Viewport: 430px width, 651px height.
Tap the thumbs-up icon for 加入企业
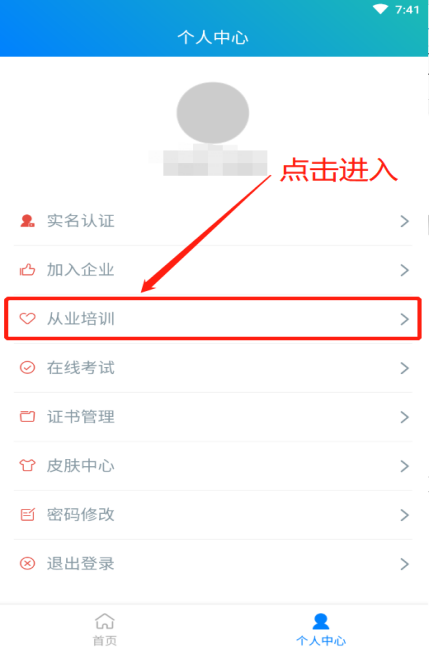point(27,270)
